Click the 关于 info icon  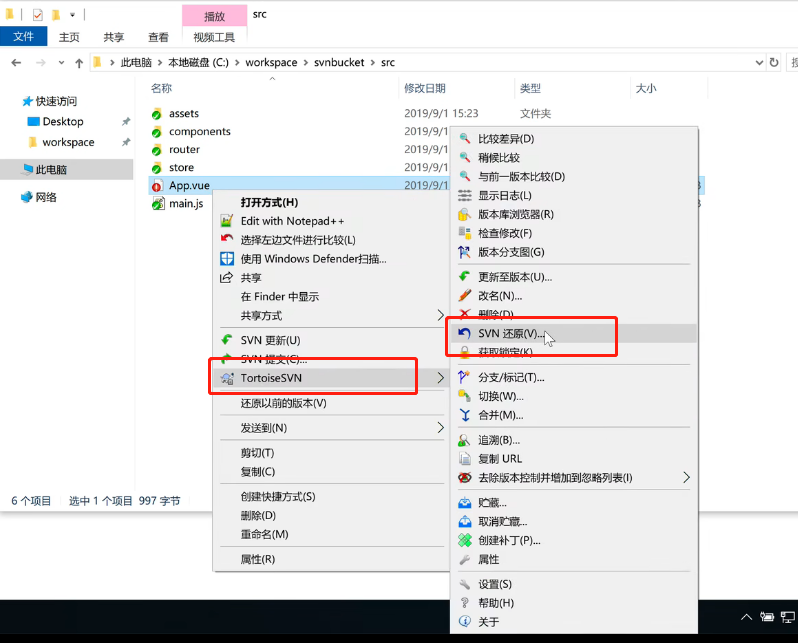464,621
